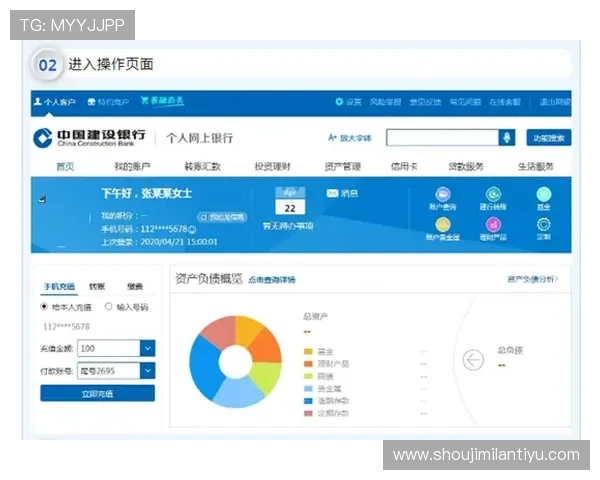Select 给本人充值 radio option

pyautogui.click(x=44, y=307)
